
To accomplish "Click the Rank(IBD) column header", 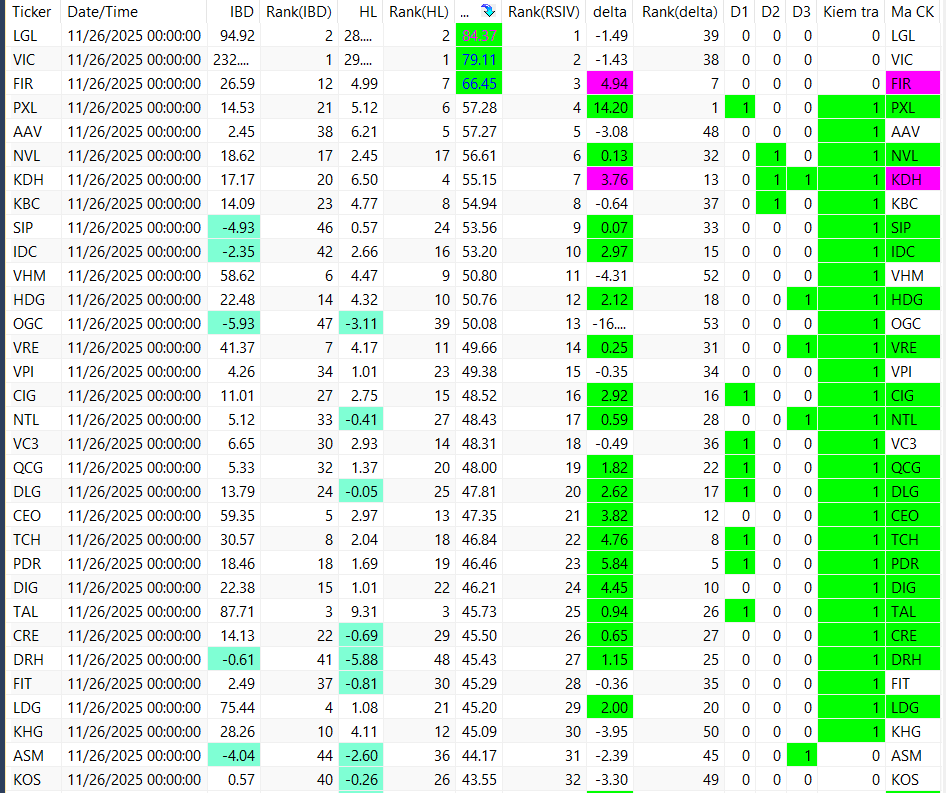I will coord(299,11).
